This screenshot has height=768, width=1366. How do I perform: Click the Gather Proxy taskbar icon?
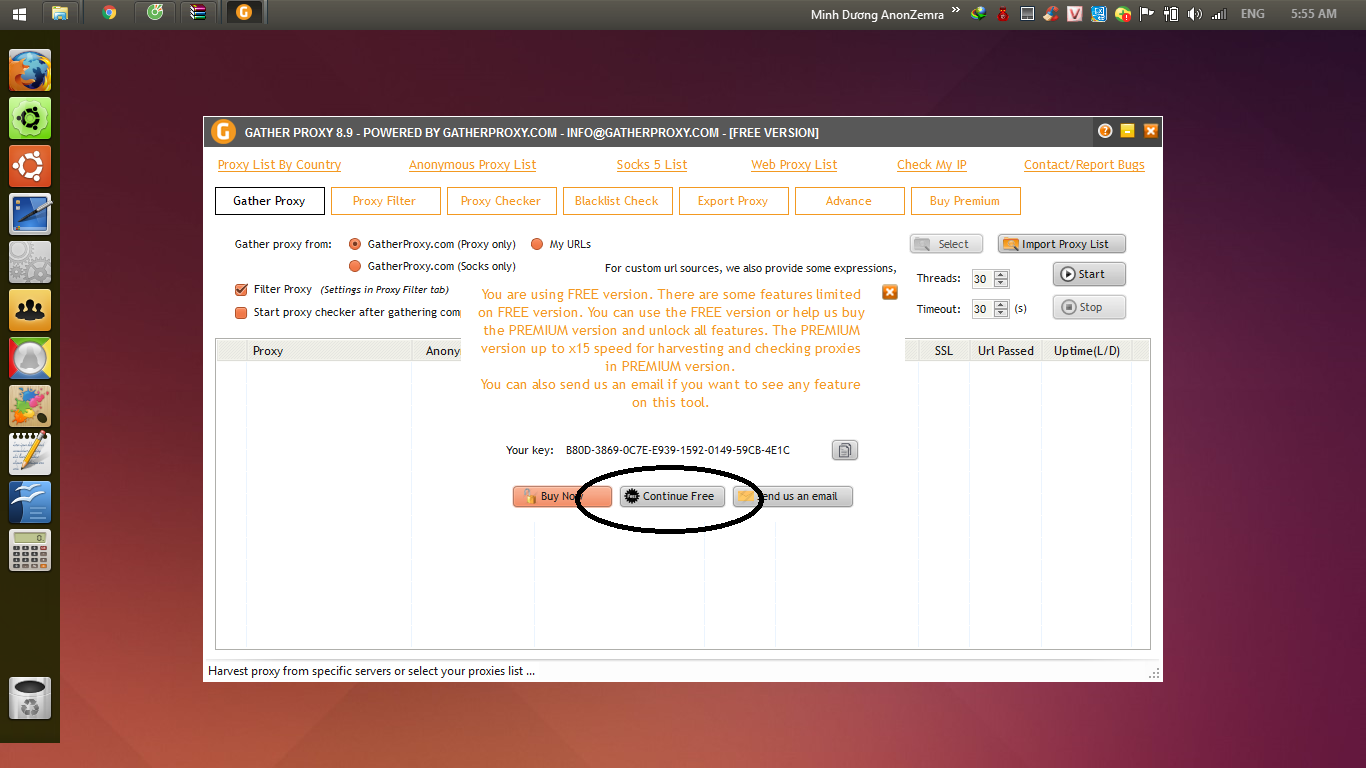[244, 14]
